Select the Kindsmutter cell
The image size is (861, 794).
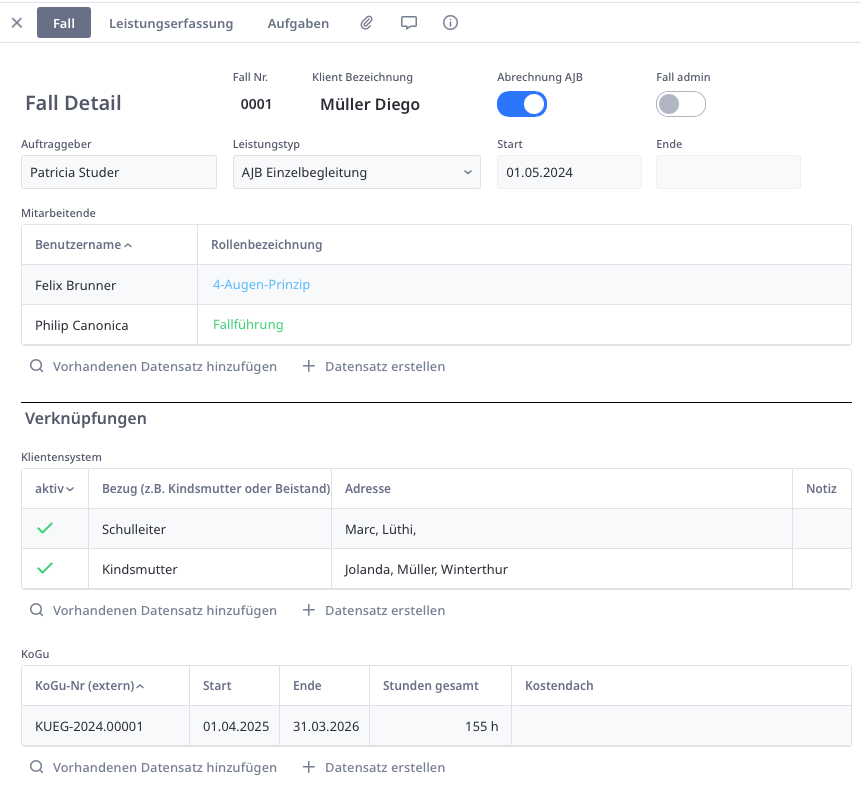click(x=210, y=569)
